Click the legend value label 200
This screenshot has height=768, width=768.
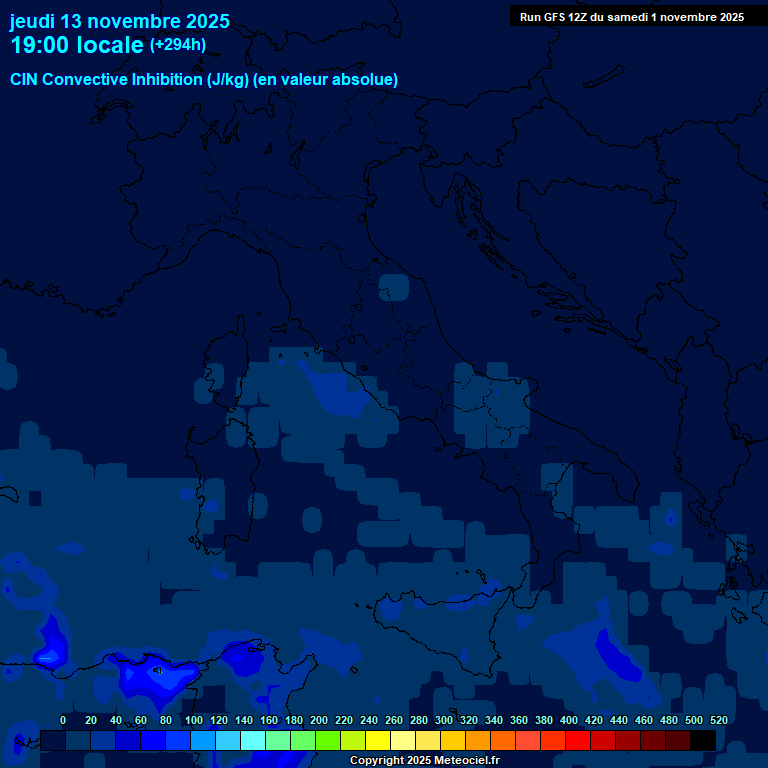(x=319, y=720)
